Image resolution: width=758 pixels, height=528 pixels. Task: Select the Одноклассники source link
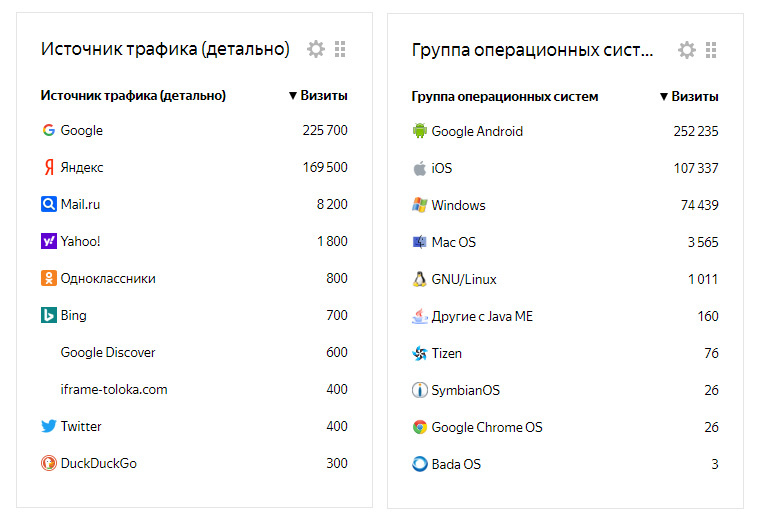click(108, 278)
